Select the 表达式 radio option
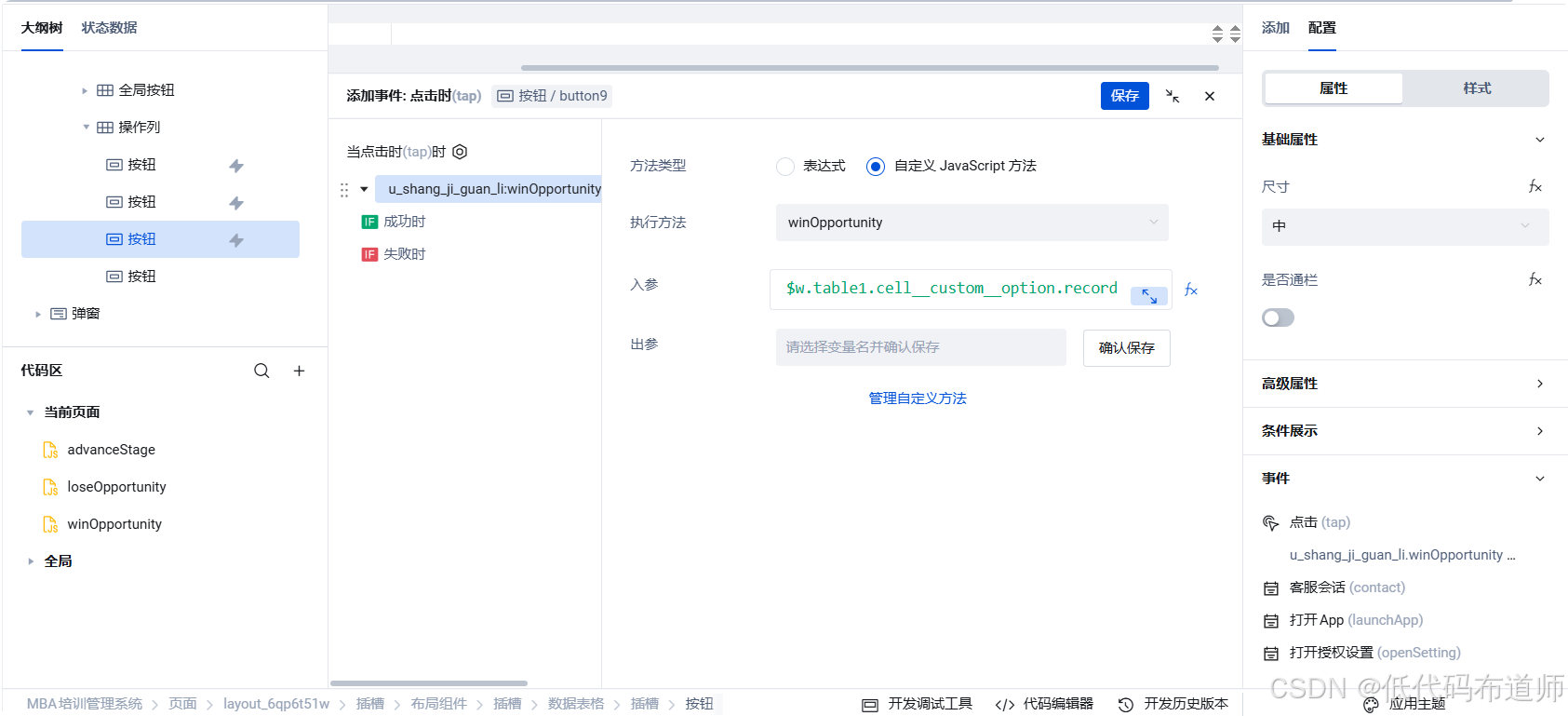Image resolution: width=1568 pixels, height=716 pixels. (785, 166)
